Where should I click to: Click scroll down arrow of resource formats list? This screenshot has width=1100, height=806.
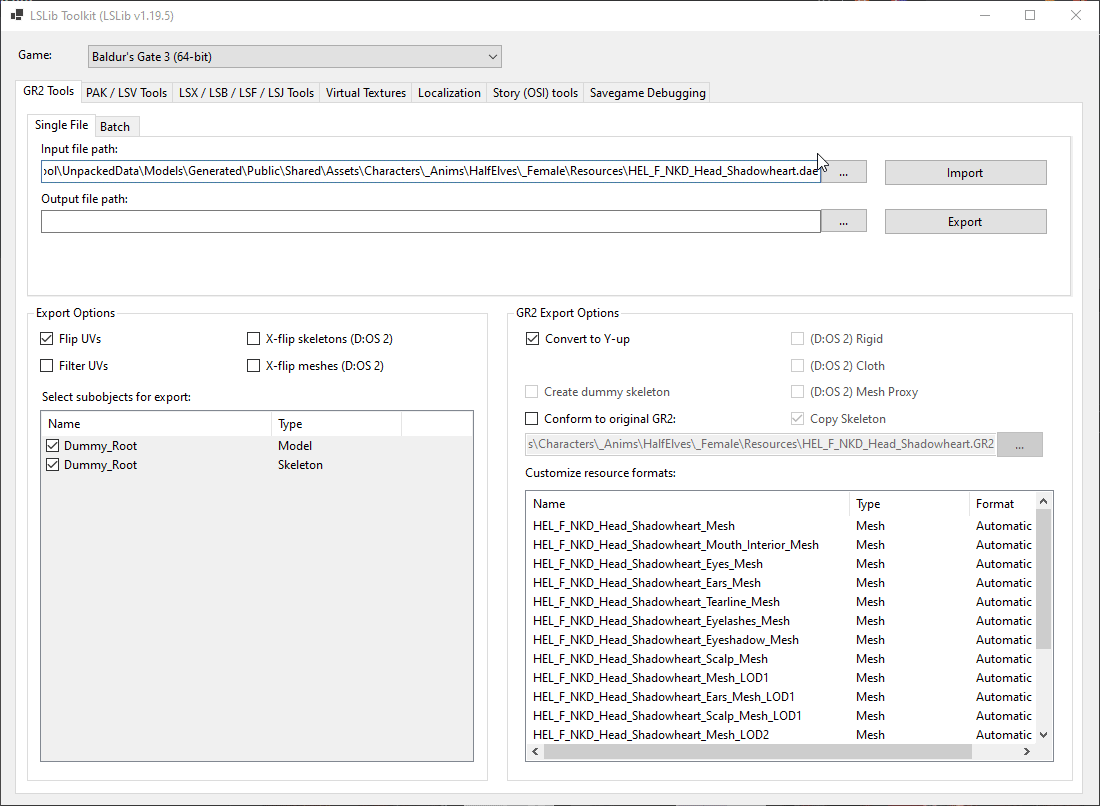(x=1043, y=734)
